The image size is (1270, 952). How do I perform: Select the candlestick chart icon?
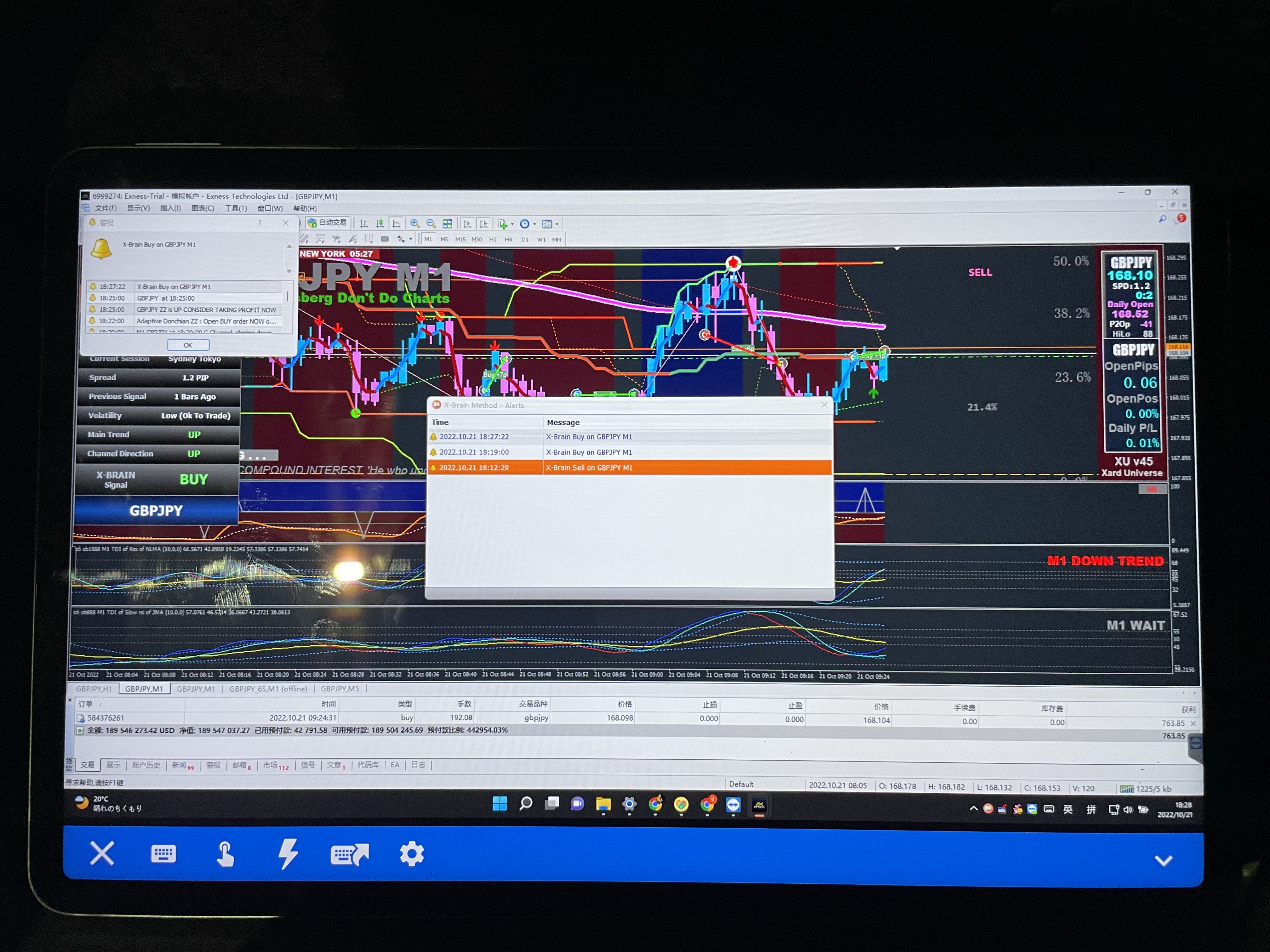click(380, 224)
